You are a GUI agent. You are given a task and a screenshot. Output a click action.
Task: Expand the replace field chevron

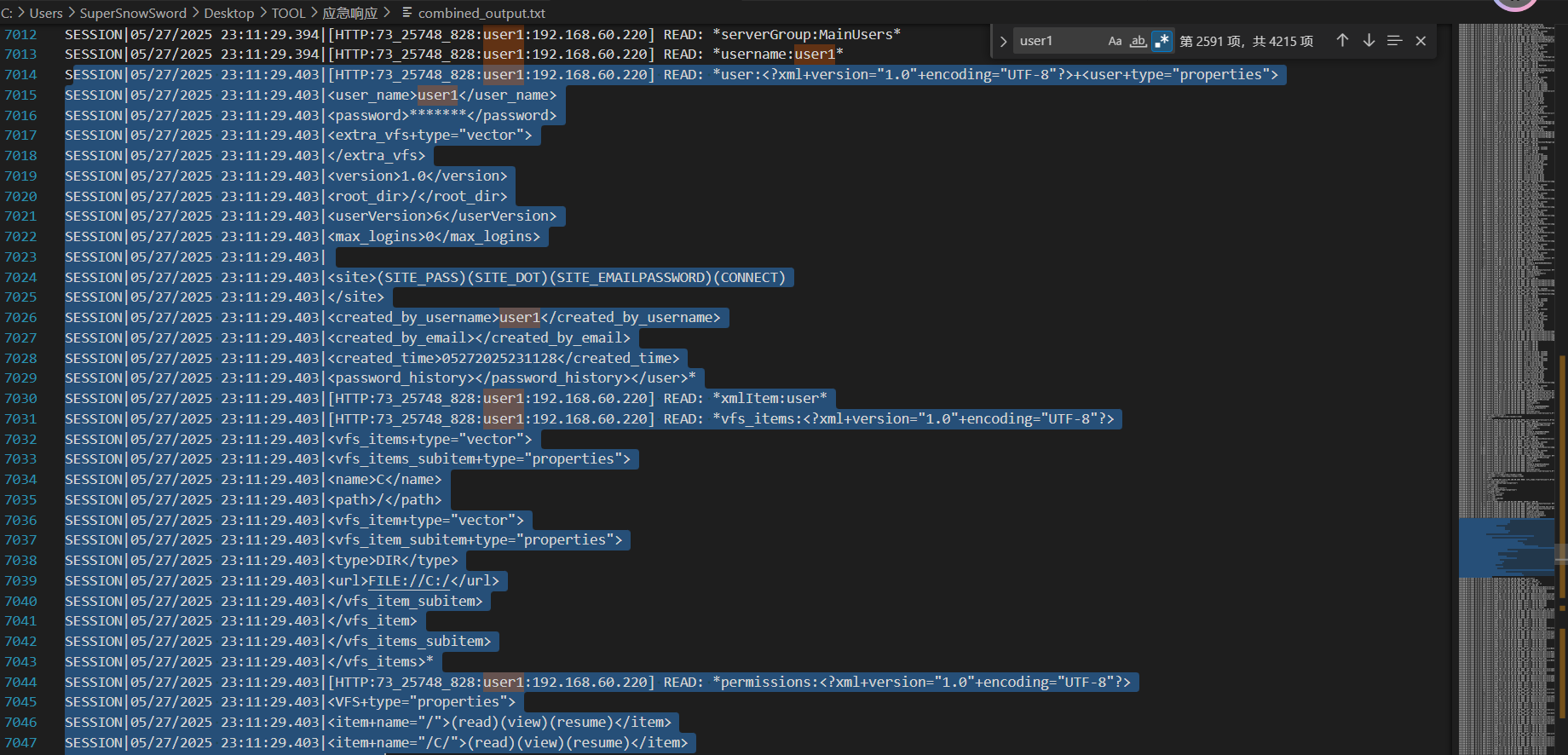(1003, 41)
